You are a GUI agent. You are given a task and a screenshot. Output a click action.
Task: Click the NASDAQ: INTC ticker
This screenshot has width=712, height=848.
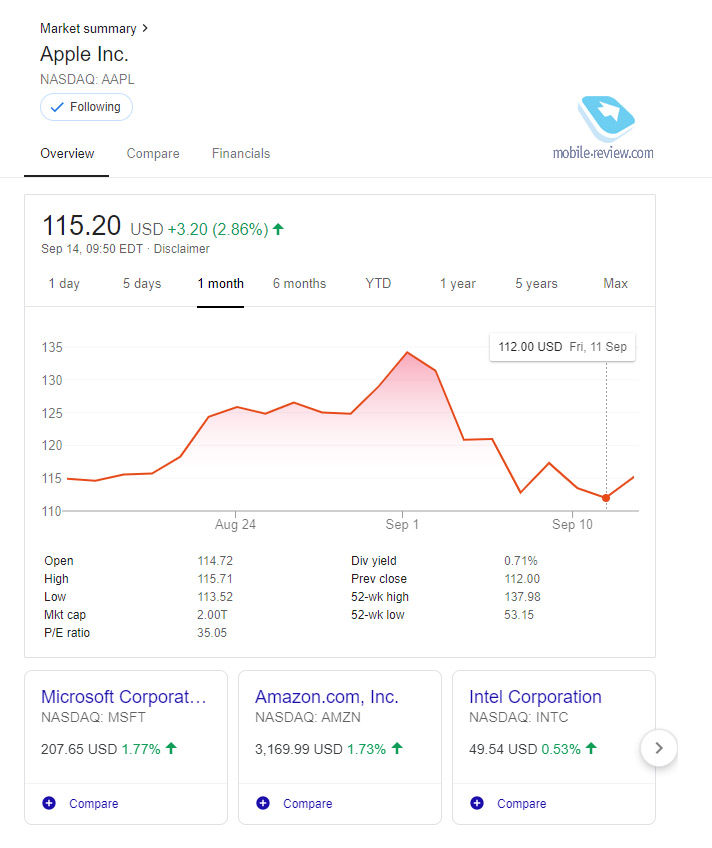[518, 718]
